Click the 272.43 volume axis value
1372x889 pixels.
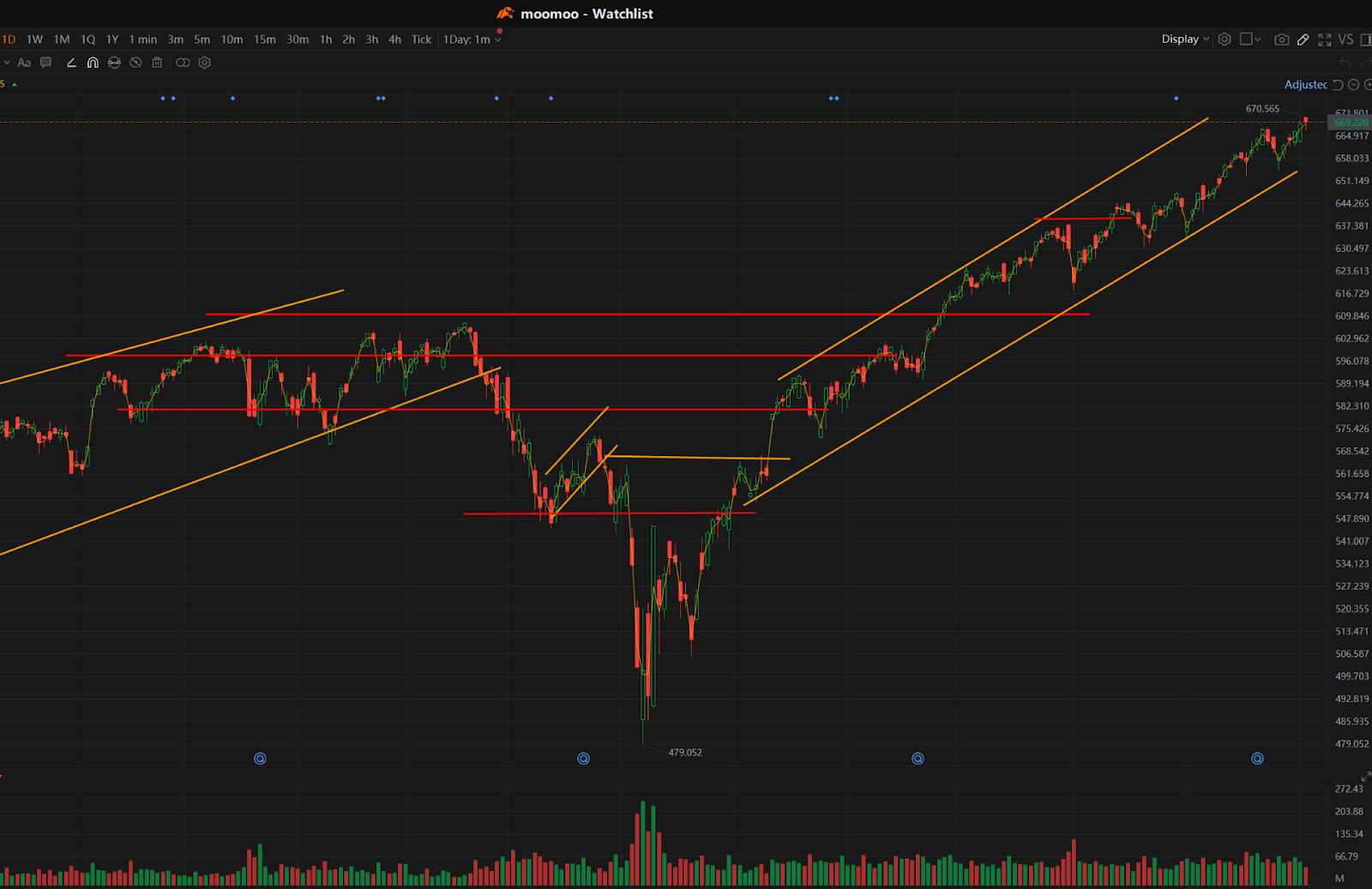coord(1349,789)
